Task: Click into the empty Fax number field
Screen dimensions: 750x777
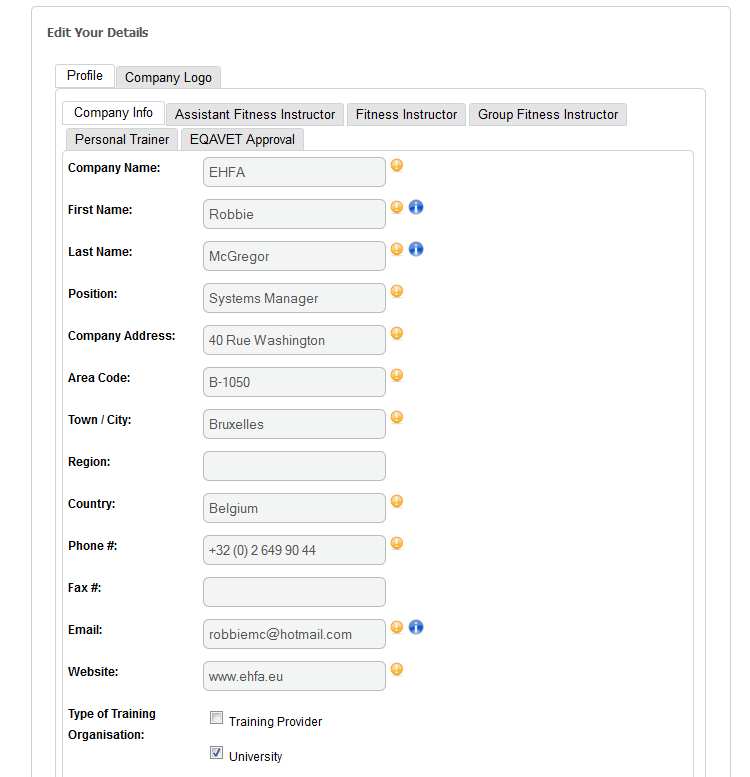Action: point(294,592)
